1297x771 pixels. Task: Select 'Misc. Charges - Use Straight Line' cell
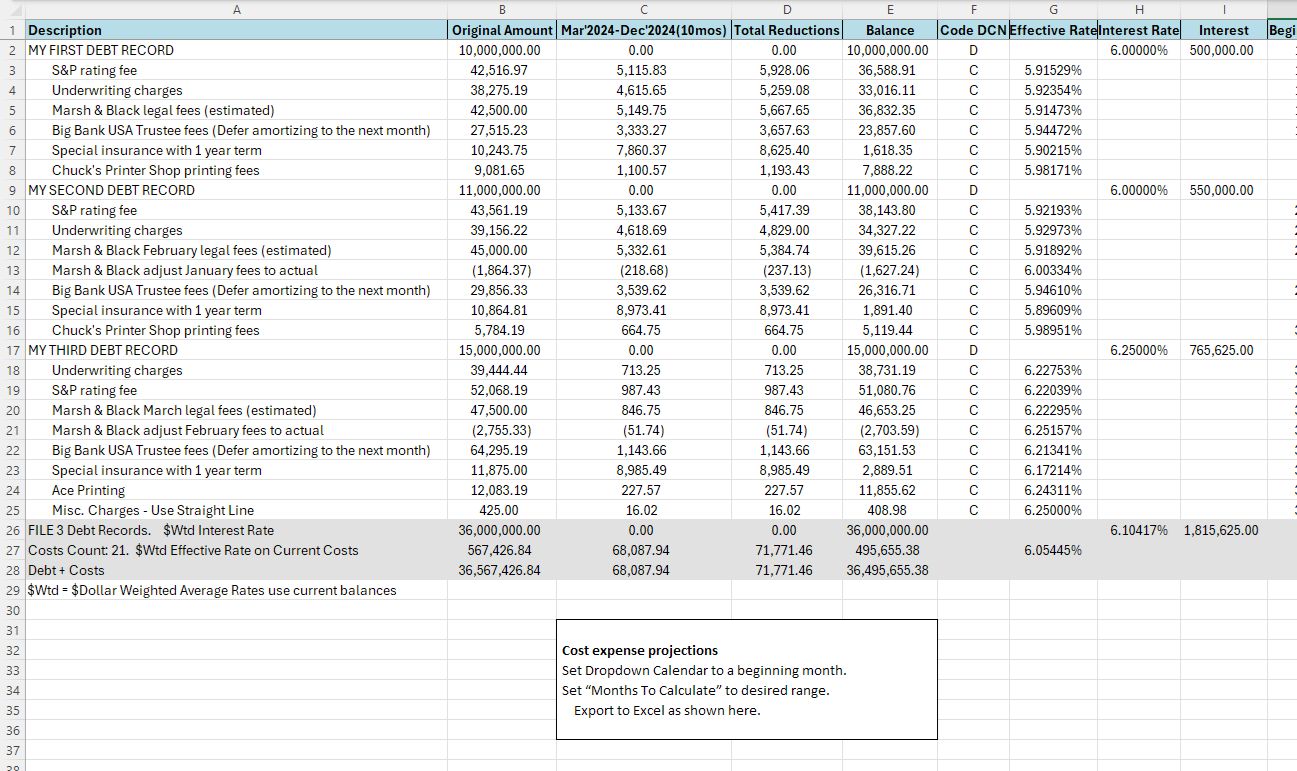236,510
